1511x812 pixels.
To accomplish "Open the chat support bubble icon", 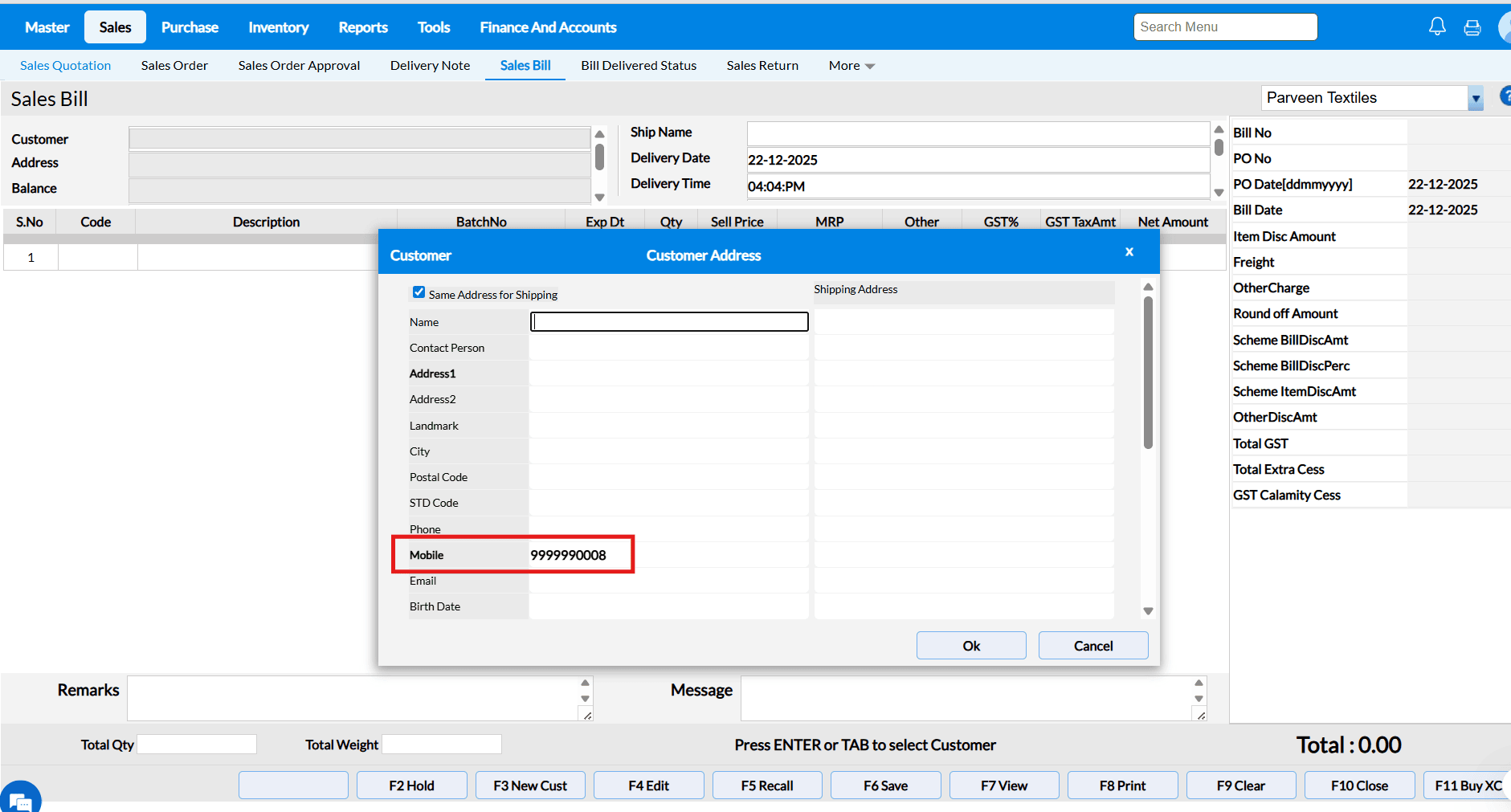I will [x=20, y=798].
